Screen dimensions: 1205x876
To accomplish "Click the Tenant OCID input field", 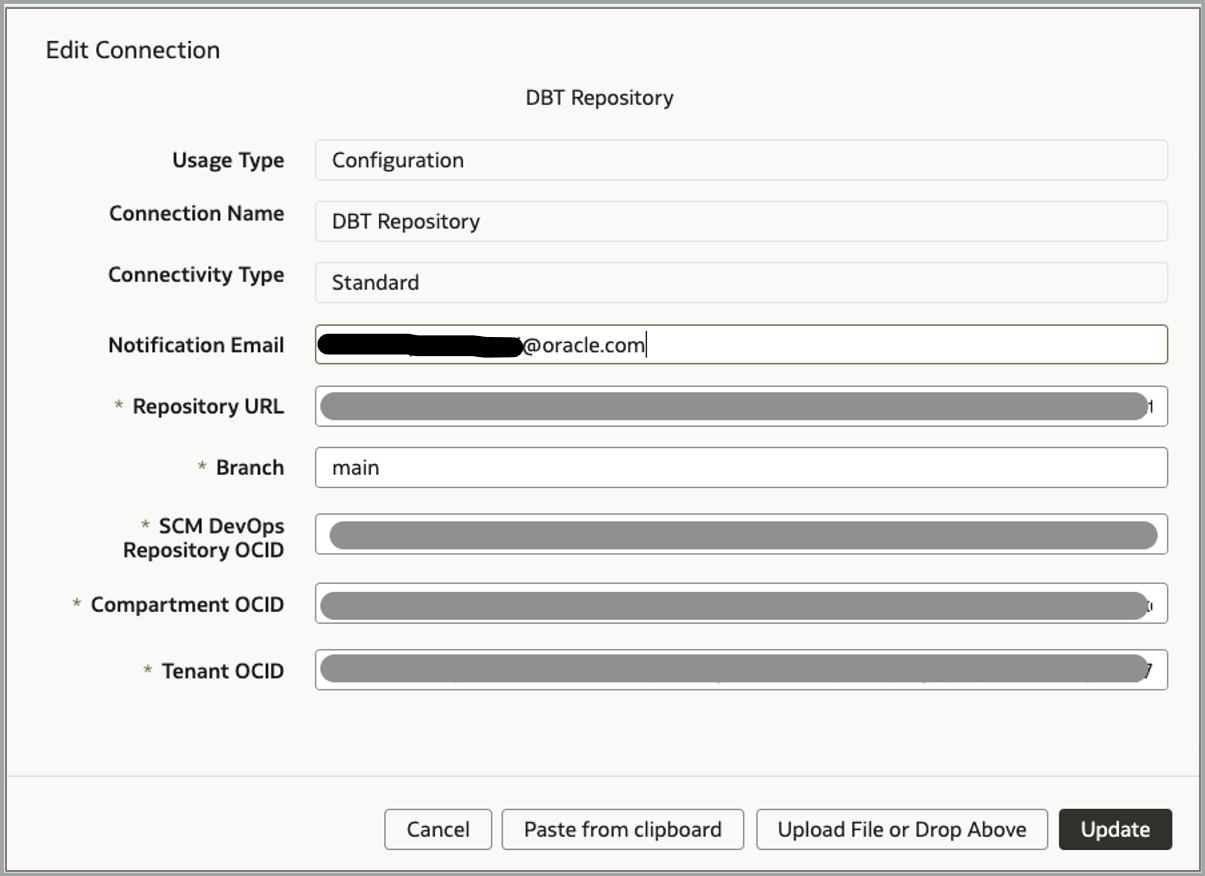I will click(740, 670).
